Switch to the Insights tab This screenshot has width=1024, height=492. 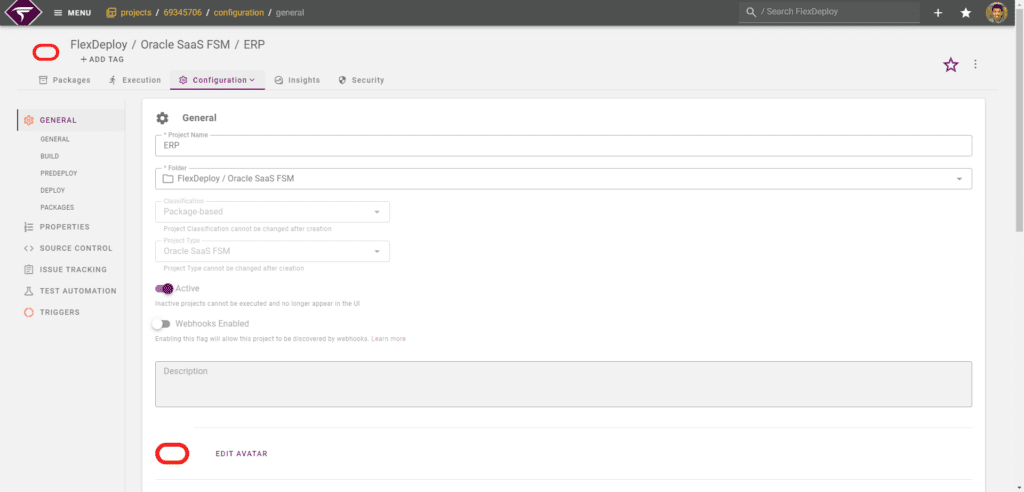297,80
